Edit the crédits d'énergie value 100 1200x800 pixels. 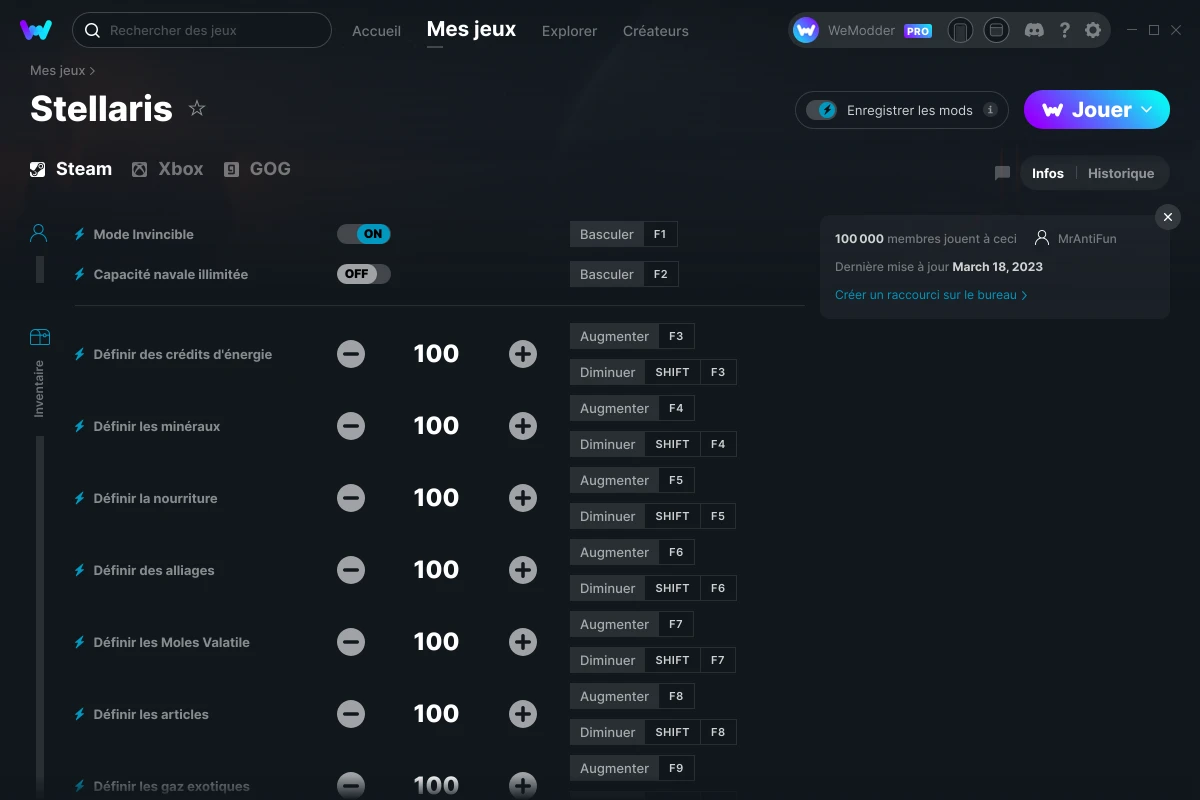point(436,354)
